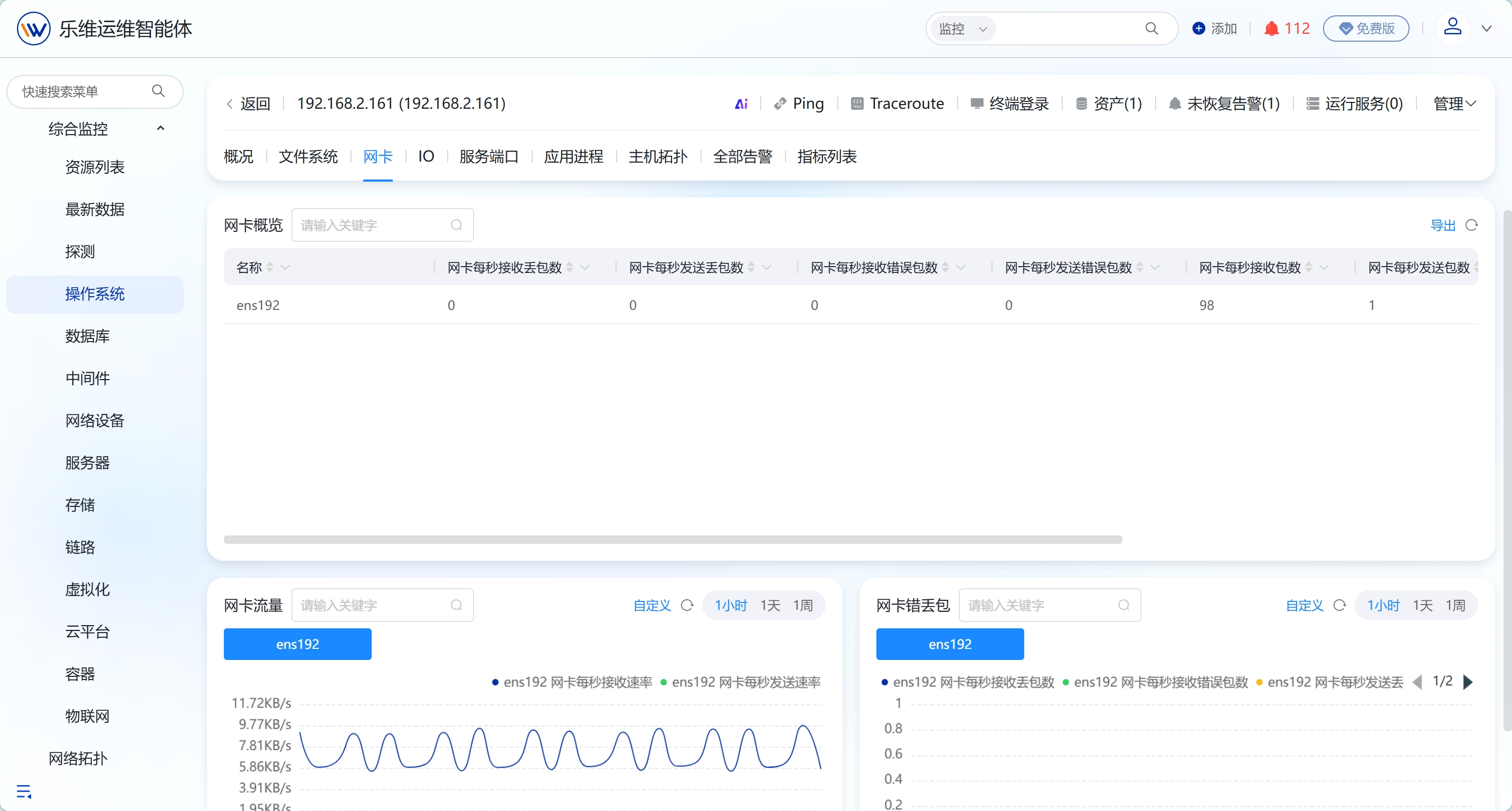Open 网卡每秒接收错误包数 column filter chevron
This screenshot has width=1512, height=811.
pos(961,268)
